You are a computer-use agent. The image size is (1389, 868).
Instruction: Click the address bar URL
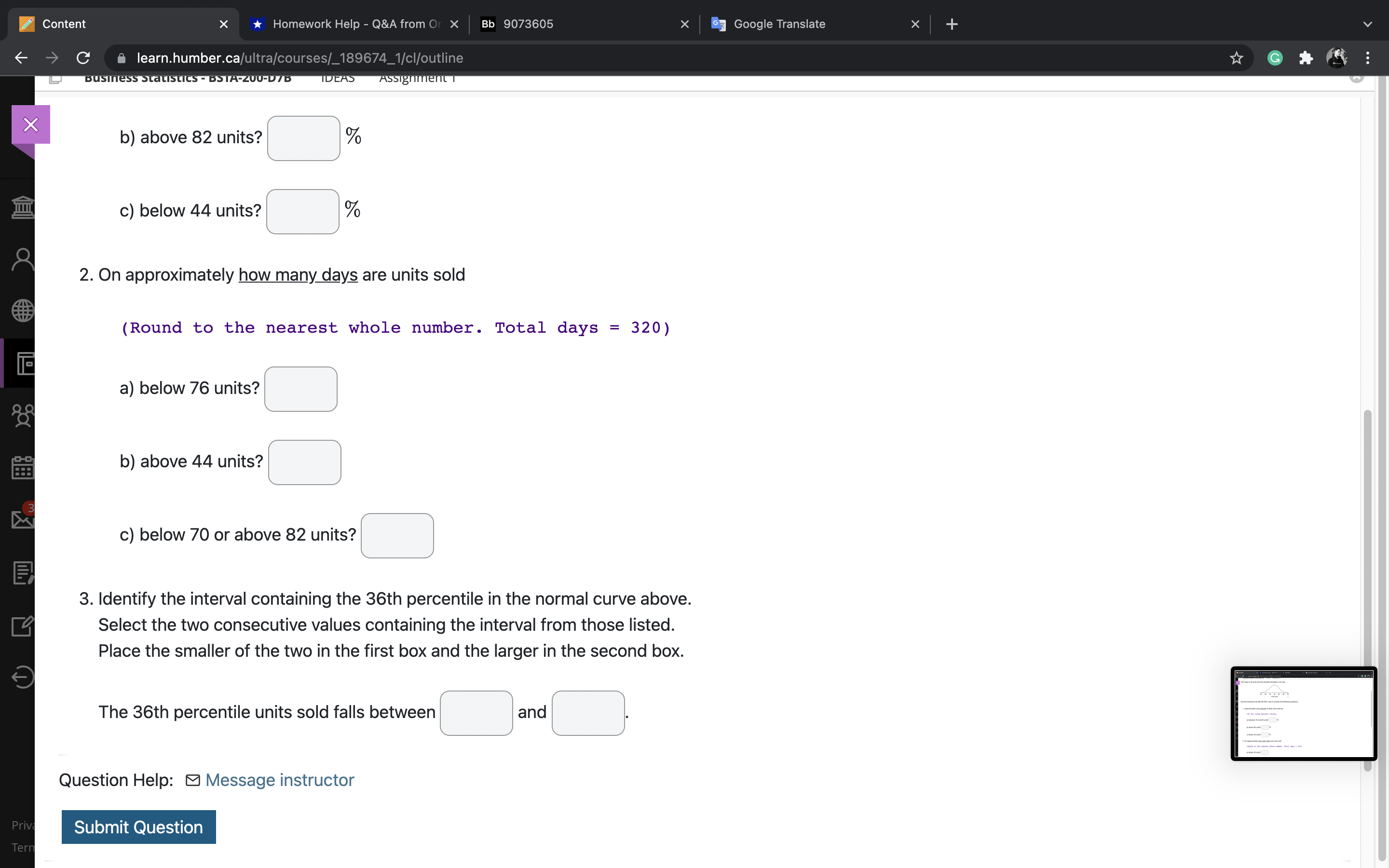300,58
